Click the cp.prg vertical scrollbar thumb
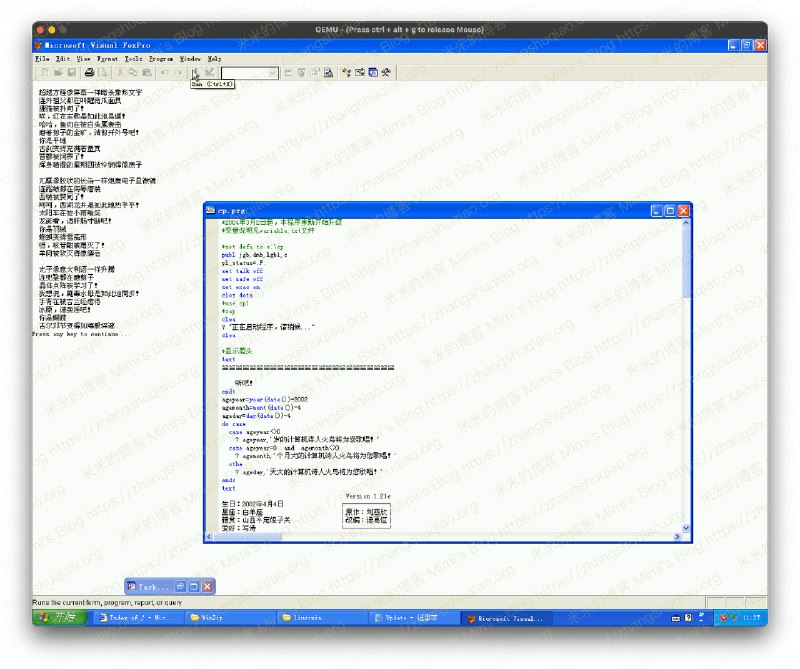This screenshot has height=669, width=800. pos(686,262)
